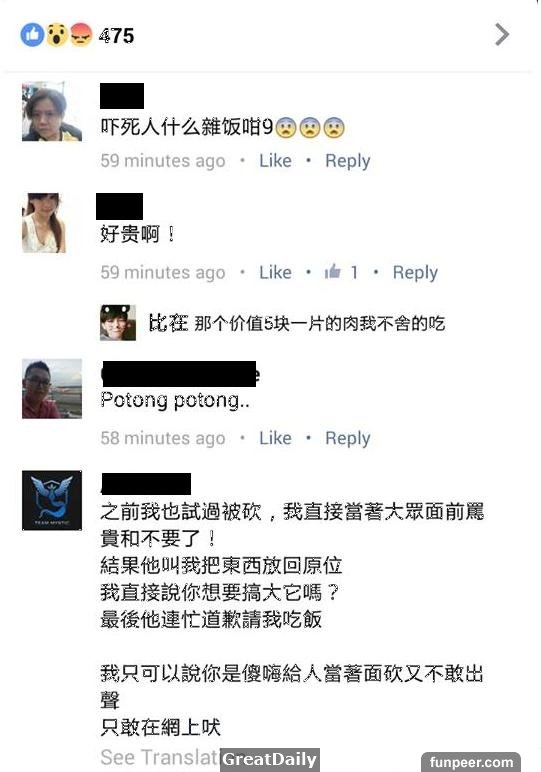
Task: Click the Wow reaction emoji
Action: tap(57, 35)
